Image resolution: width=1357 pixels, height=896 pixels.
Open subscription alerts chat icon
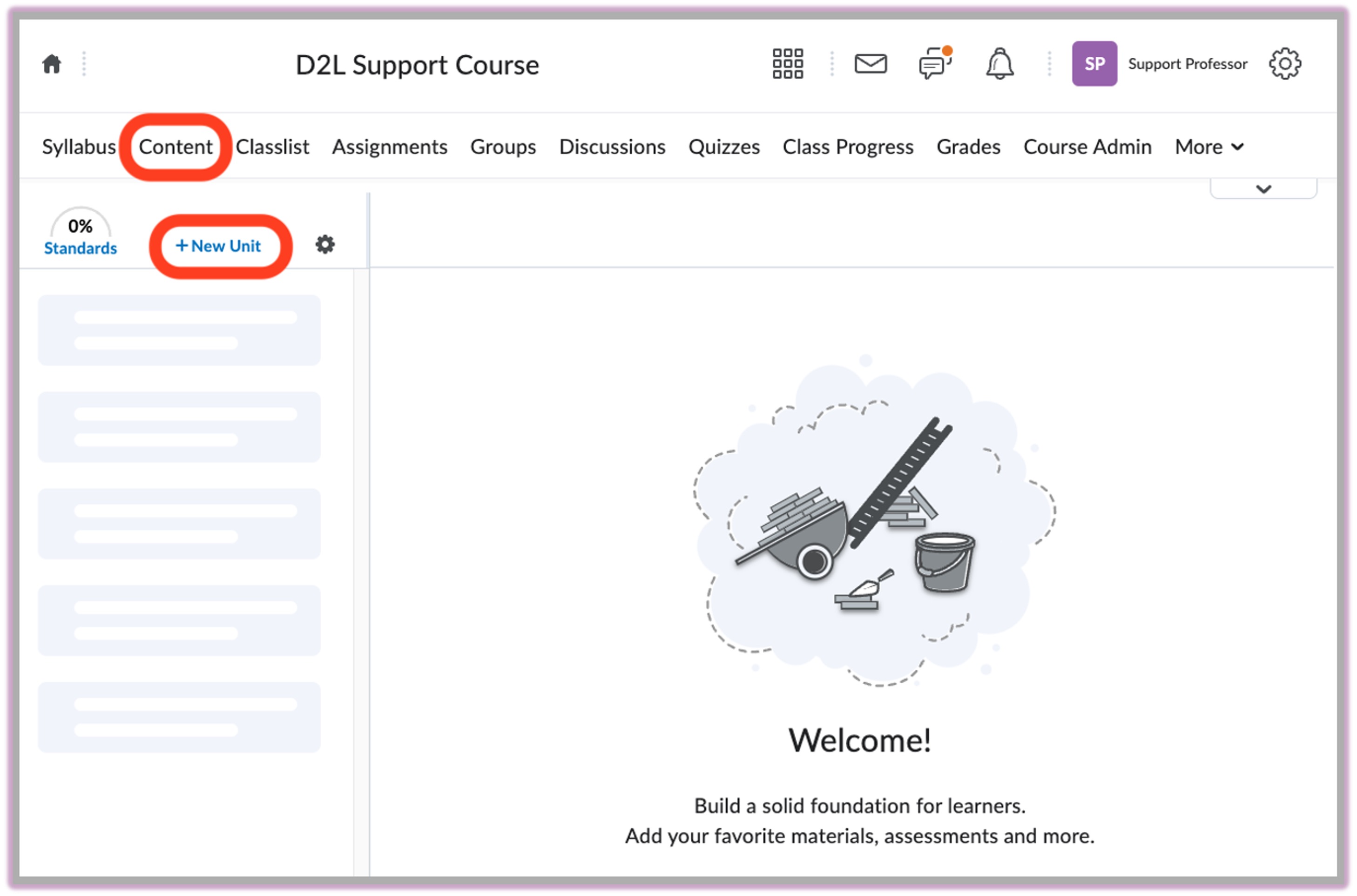(x=935, y=63)
